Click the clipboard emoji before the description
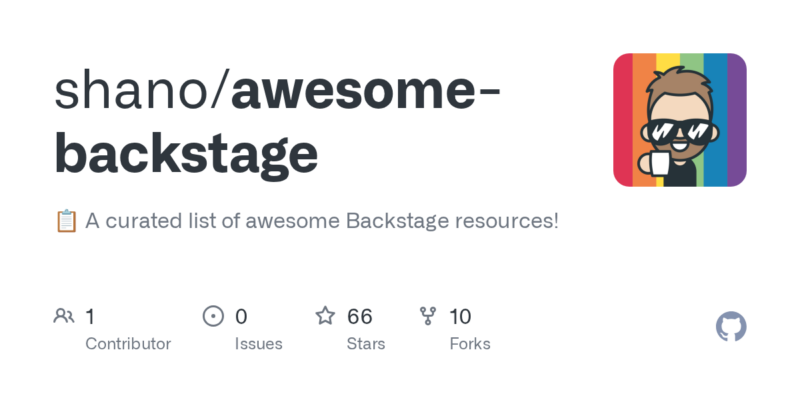800x400 pixels. 65,221
